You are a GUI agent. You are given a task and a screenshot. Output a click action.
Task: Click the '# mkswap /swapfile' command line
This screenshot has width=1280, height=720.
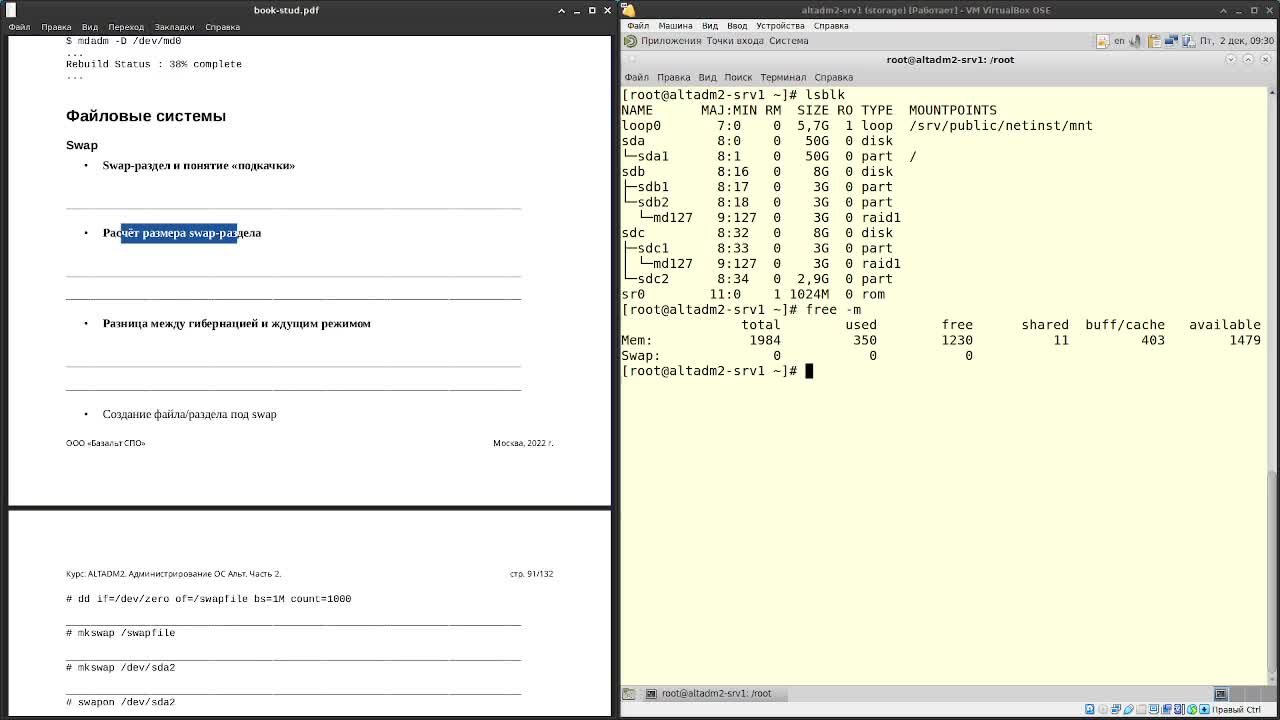[x=121, y=633]
